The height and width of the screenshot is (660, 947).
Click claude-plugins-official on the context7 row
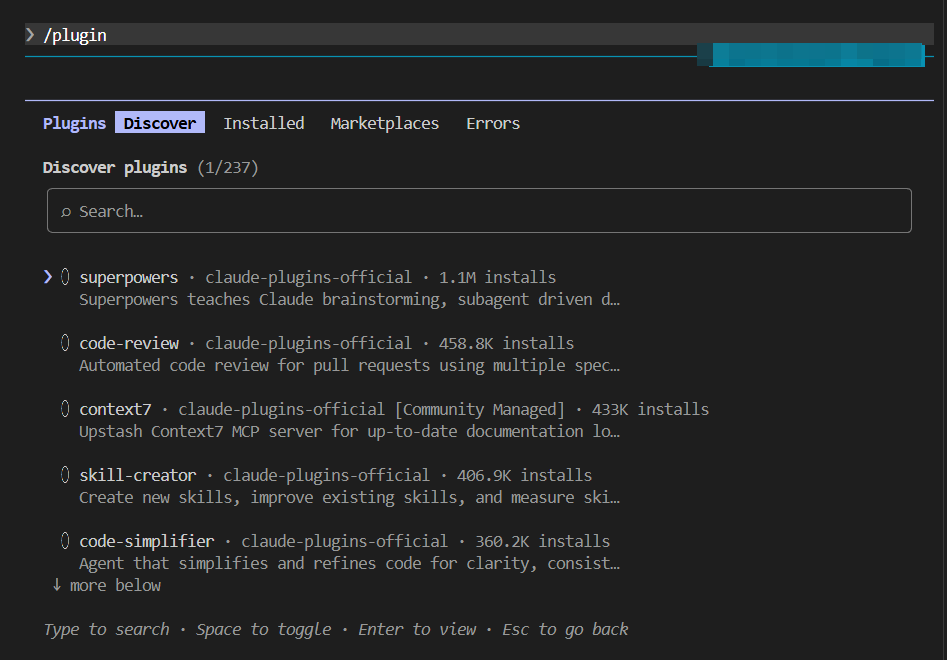coord(281,409)
